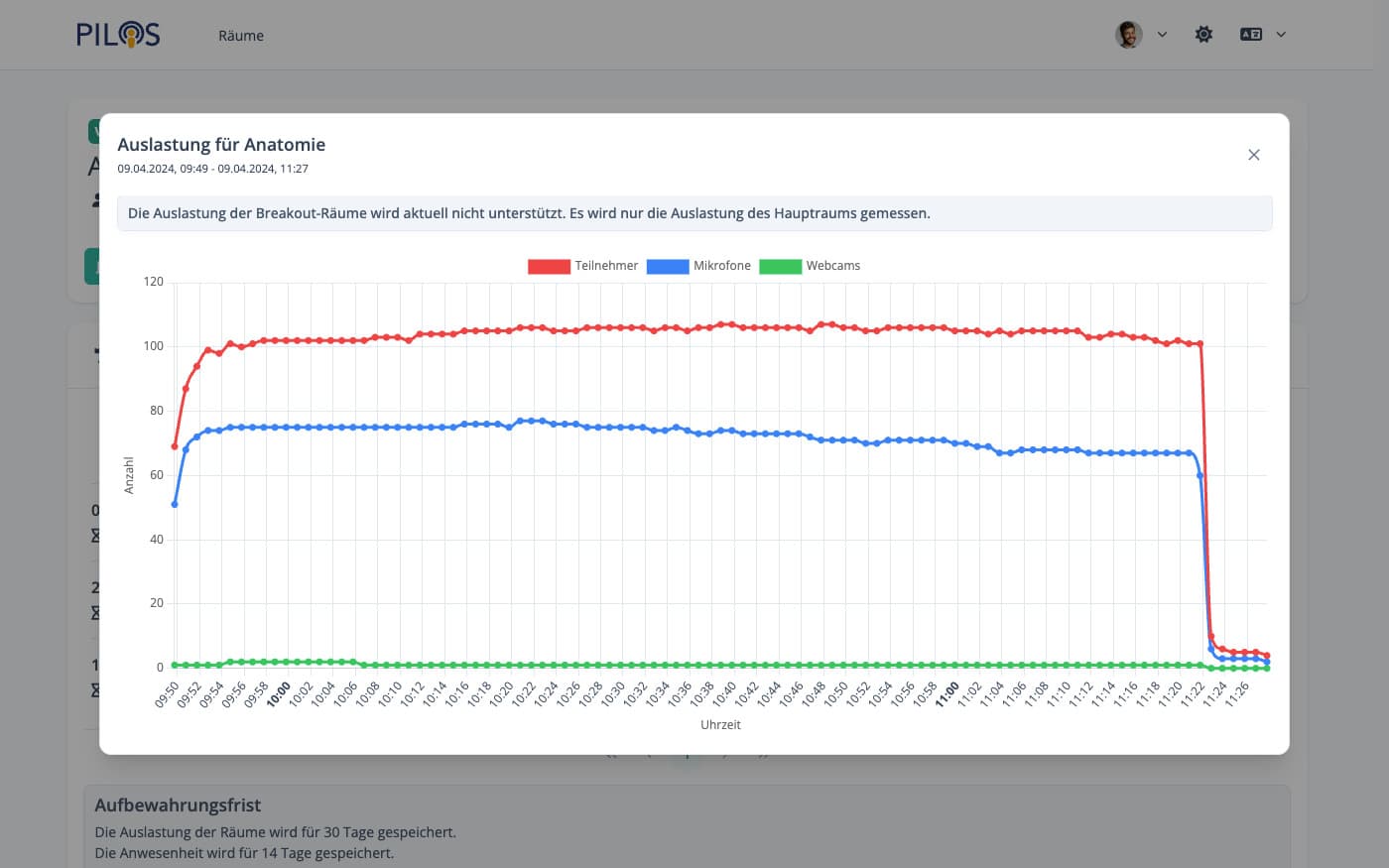Click the language selection icon
This screenshot has width=1389, height=868.
(x=1250, y=35)
